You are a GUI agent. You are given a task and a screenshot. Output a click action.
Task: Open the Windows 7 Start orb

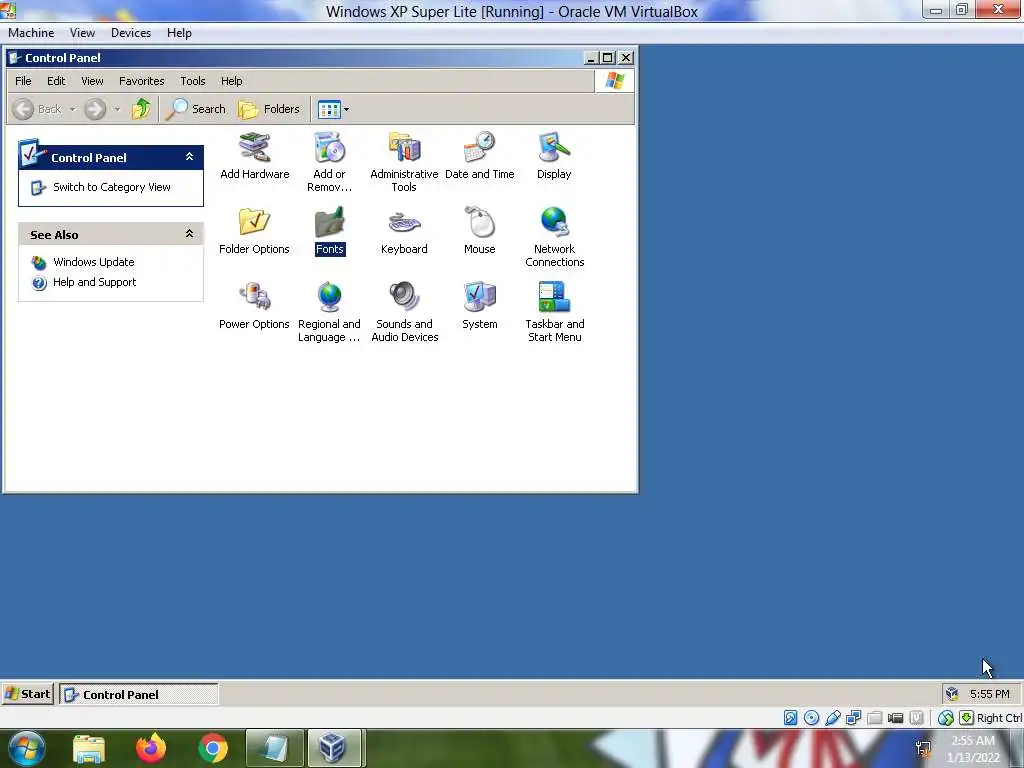pyautogui.click(x=27, y=748)
